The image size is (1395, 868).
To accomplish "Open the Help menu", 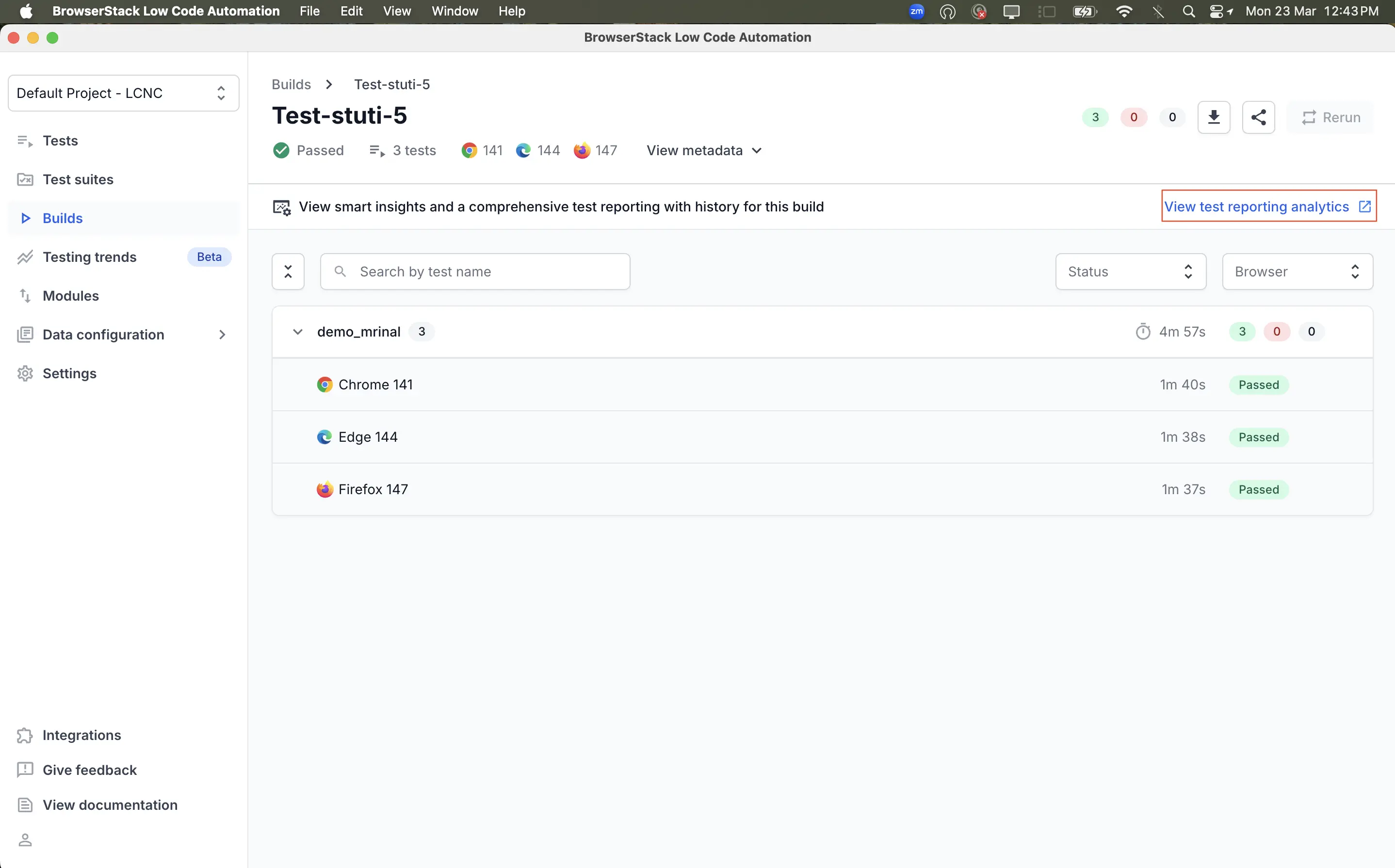I will [x=512, y=11].
